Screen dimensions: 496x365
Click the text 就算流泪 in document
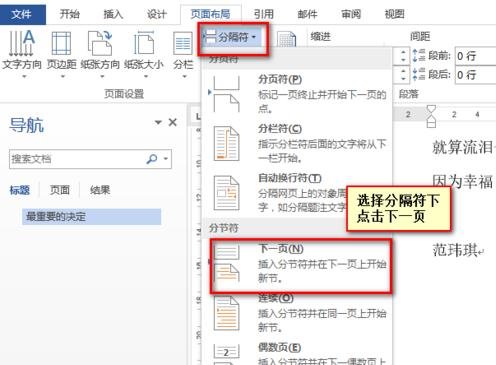463,147
